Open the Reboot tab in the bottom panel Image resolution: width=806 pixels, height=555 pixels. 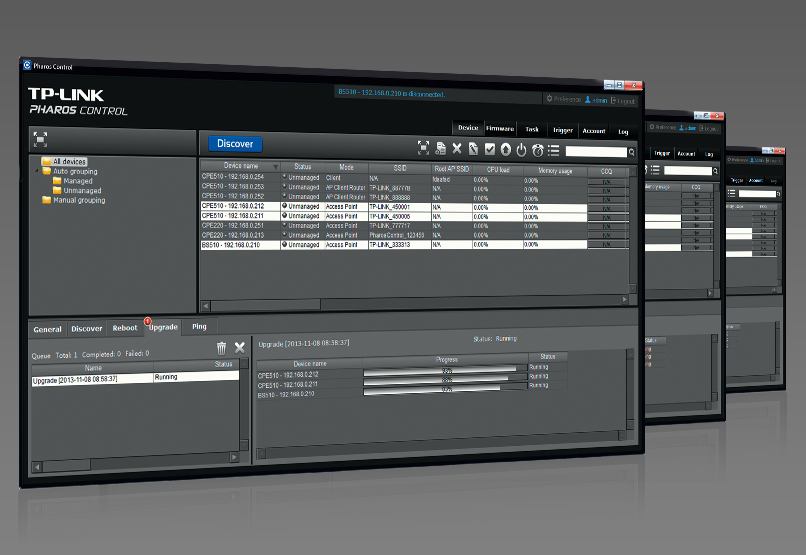pos(125,328)
